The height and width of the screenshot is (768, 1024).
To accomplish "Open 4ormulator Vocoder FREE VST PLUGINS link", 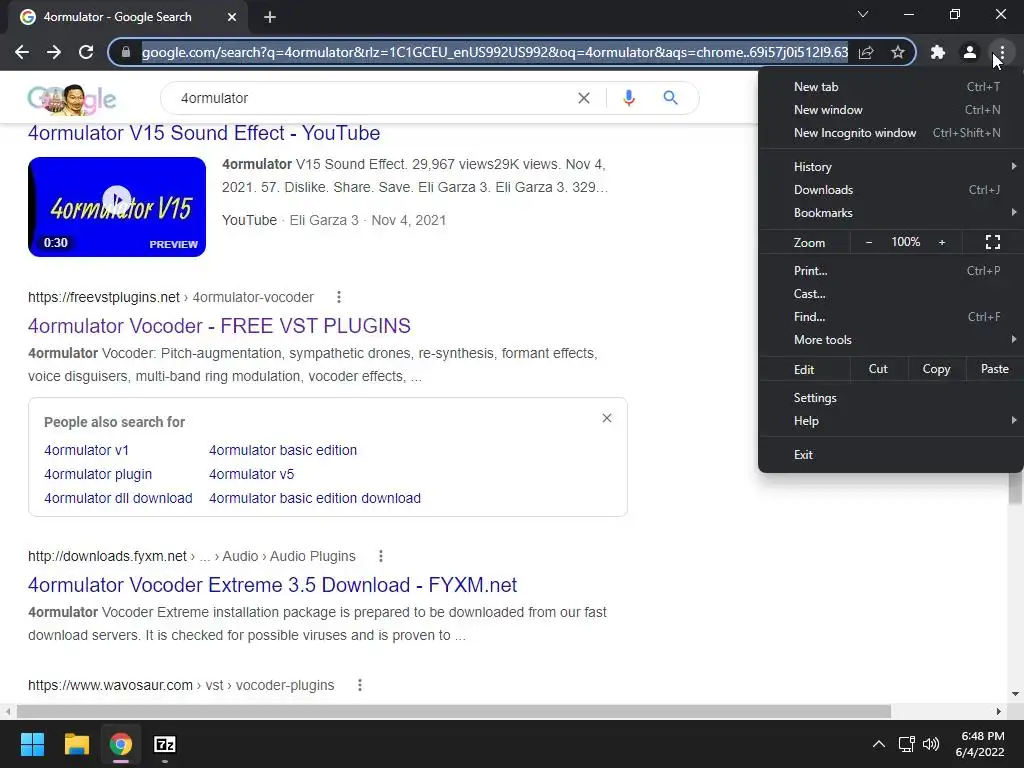I will click(x=219, y=325).
